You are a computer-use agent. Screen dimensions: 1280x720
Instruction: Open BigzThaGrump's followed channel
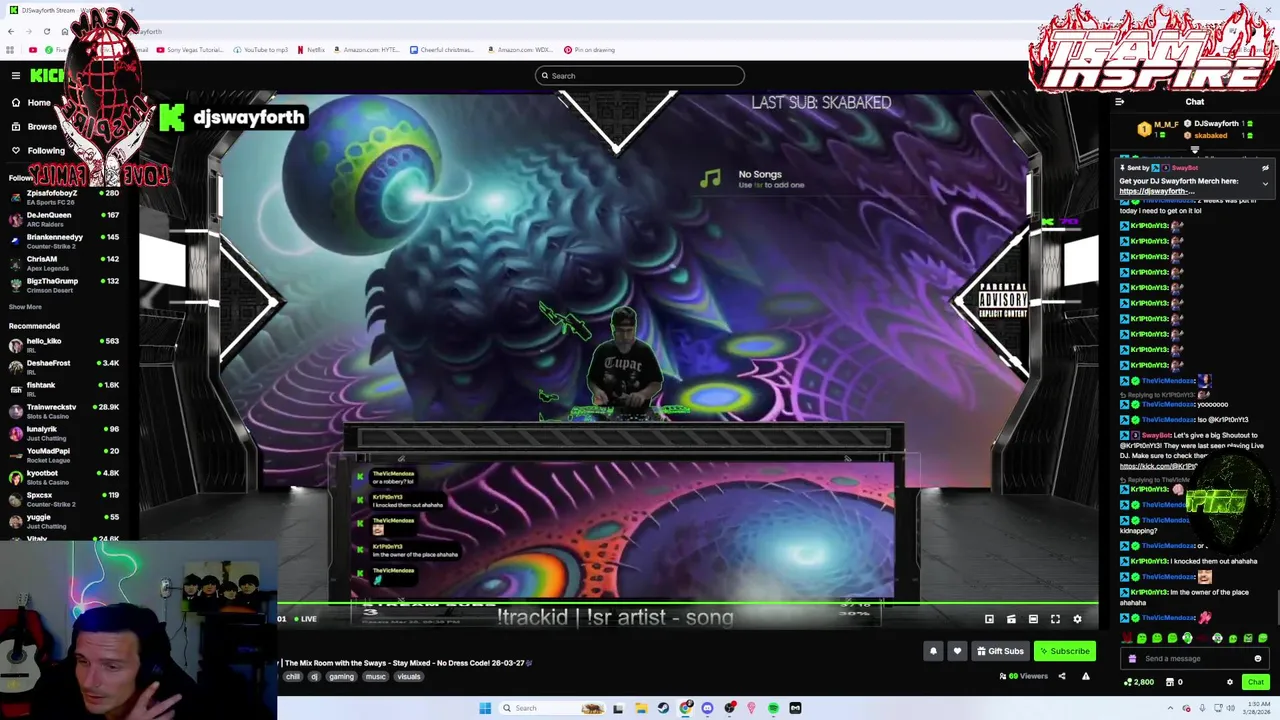coord(65,285)
